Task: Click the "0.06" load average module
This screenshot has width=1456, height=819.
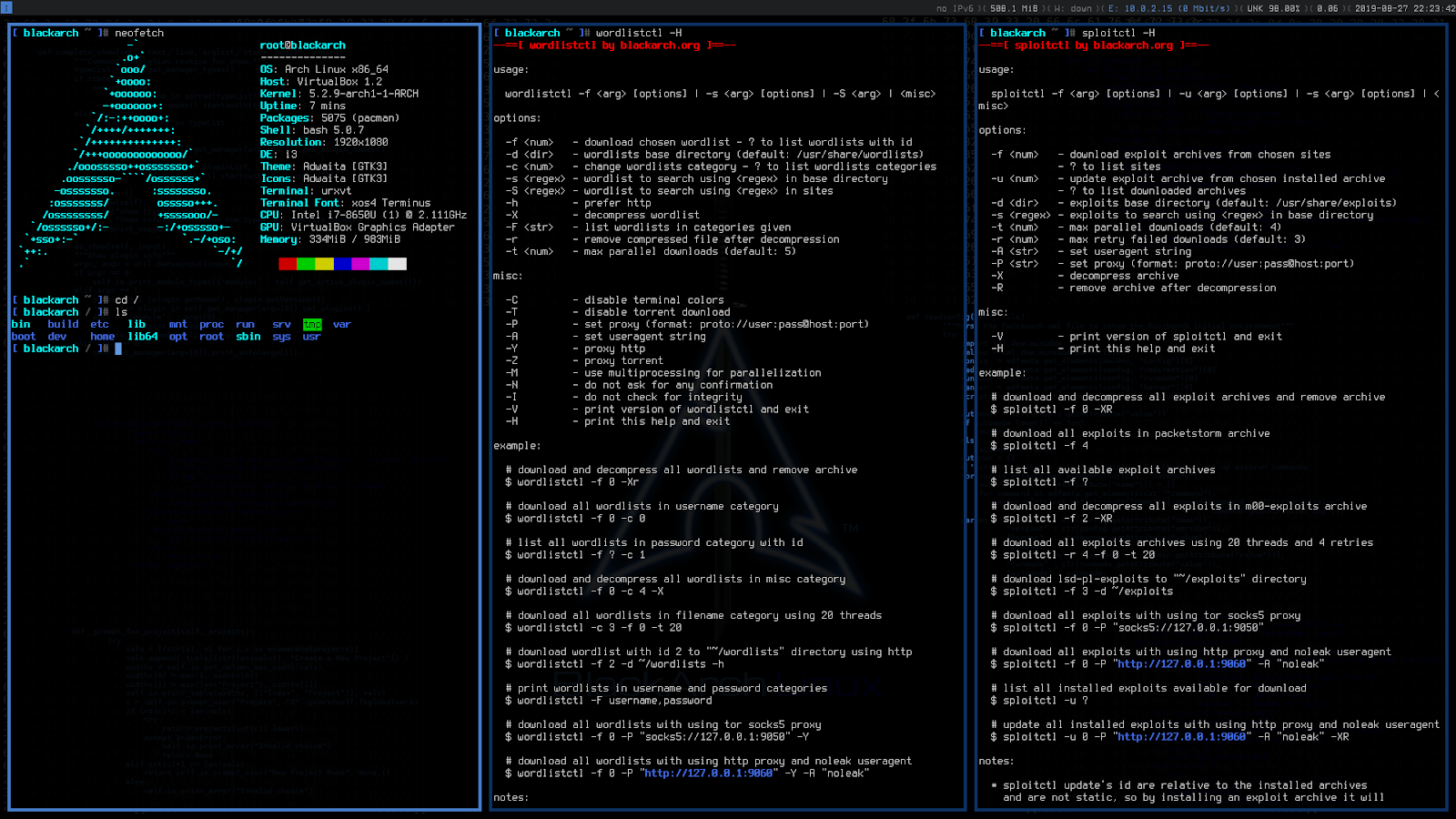Action: [x=1327, y=7]
